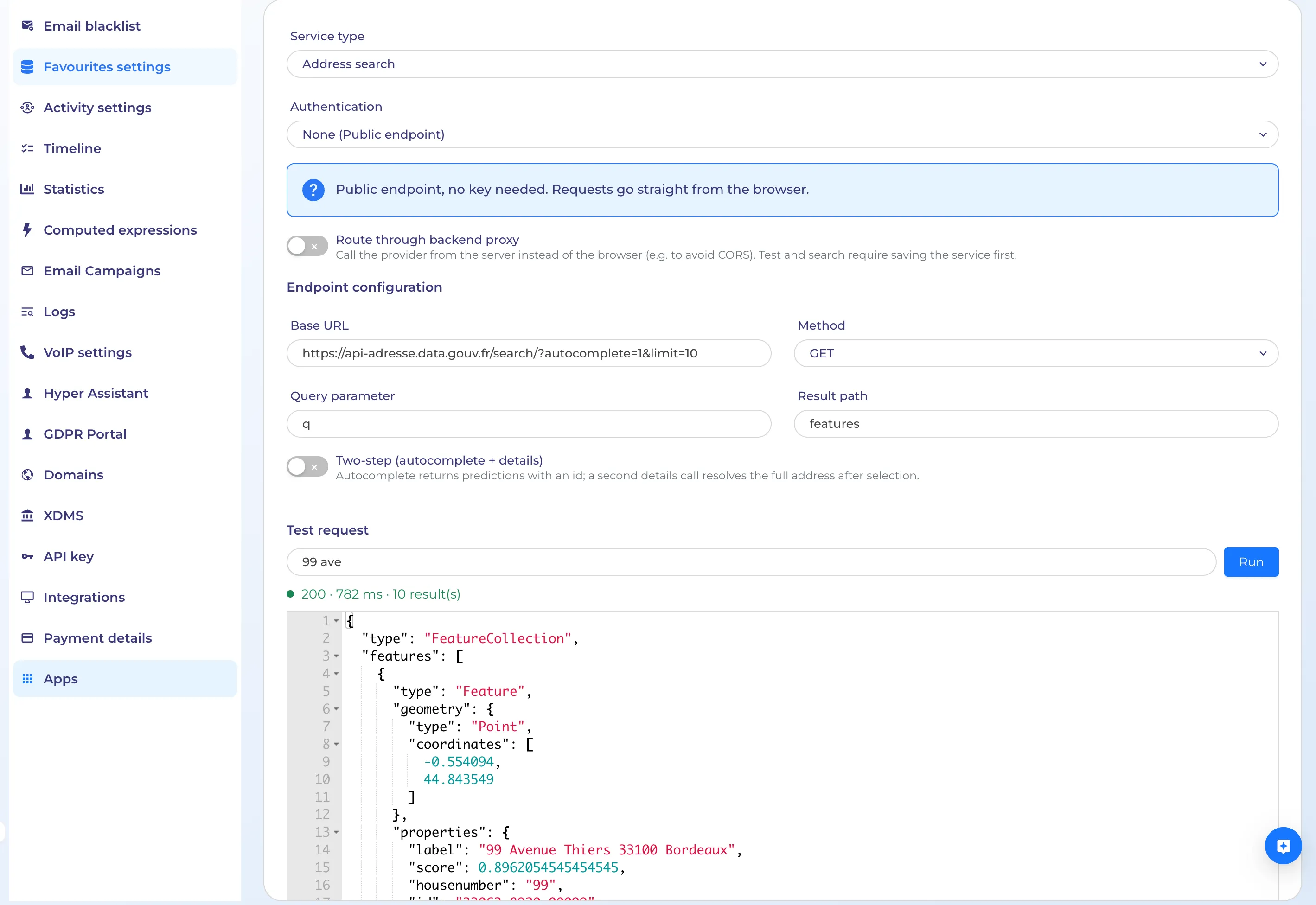Click the Activity settings icon

[27, 107]
